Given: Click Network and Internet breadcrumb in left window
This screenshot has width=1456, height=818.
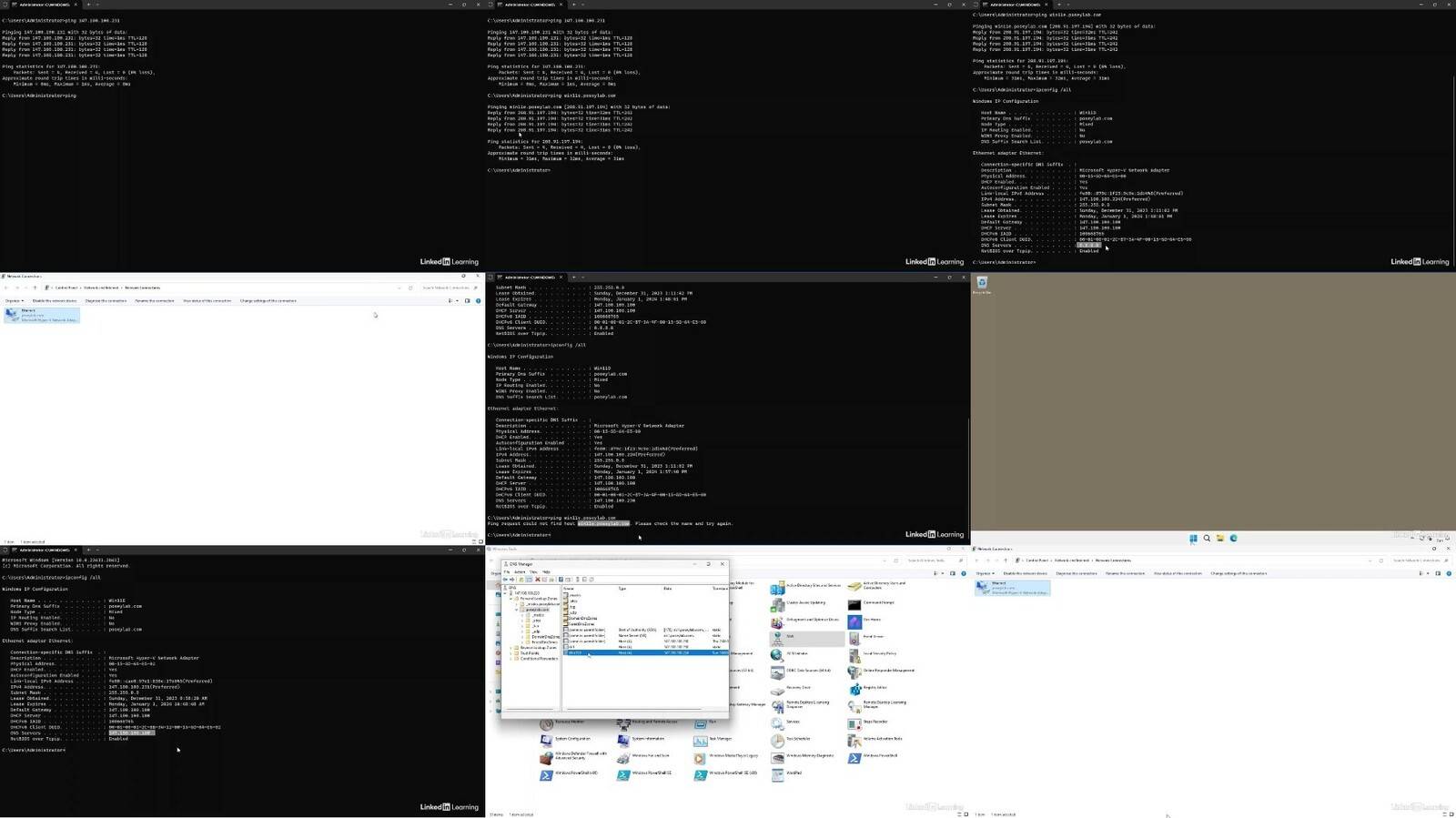Looking at the screenshot, I should pyautogui.click(x=102, y=288).
